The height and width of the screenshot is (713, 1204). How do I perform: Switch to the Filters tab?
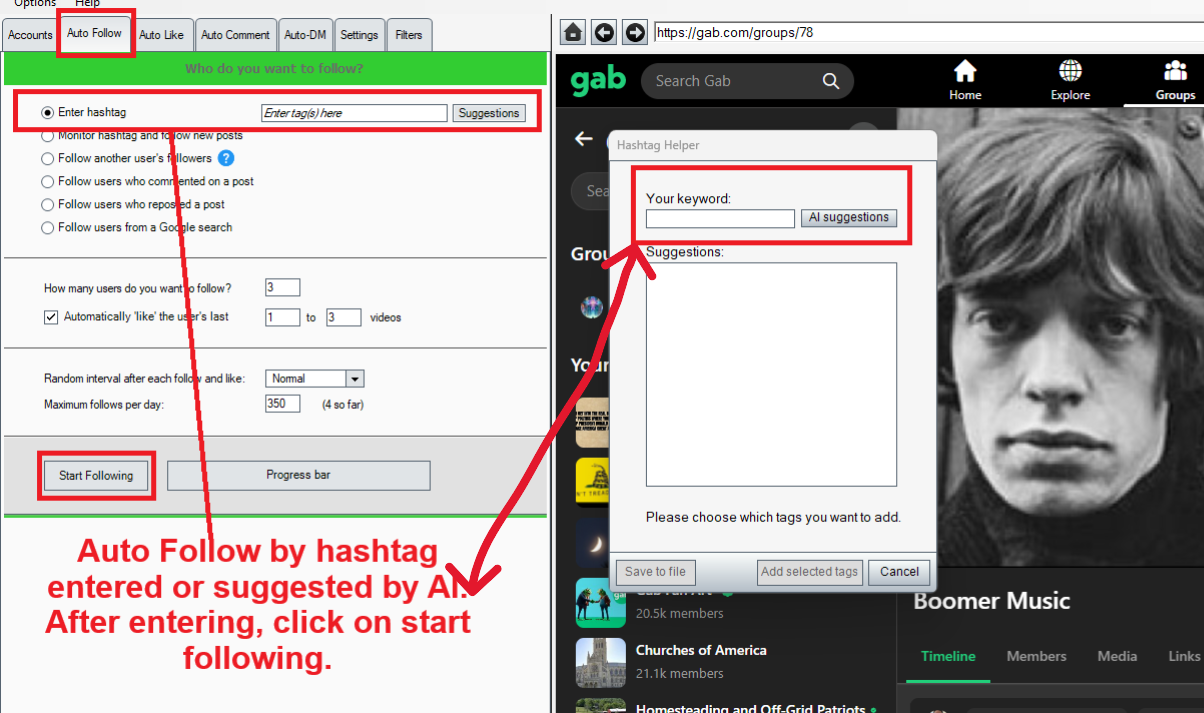tap(409, 35)
